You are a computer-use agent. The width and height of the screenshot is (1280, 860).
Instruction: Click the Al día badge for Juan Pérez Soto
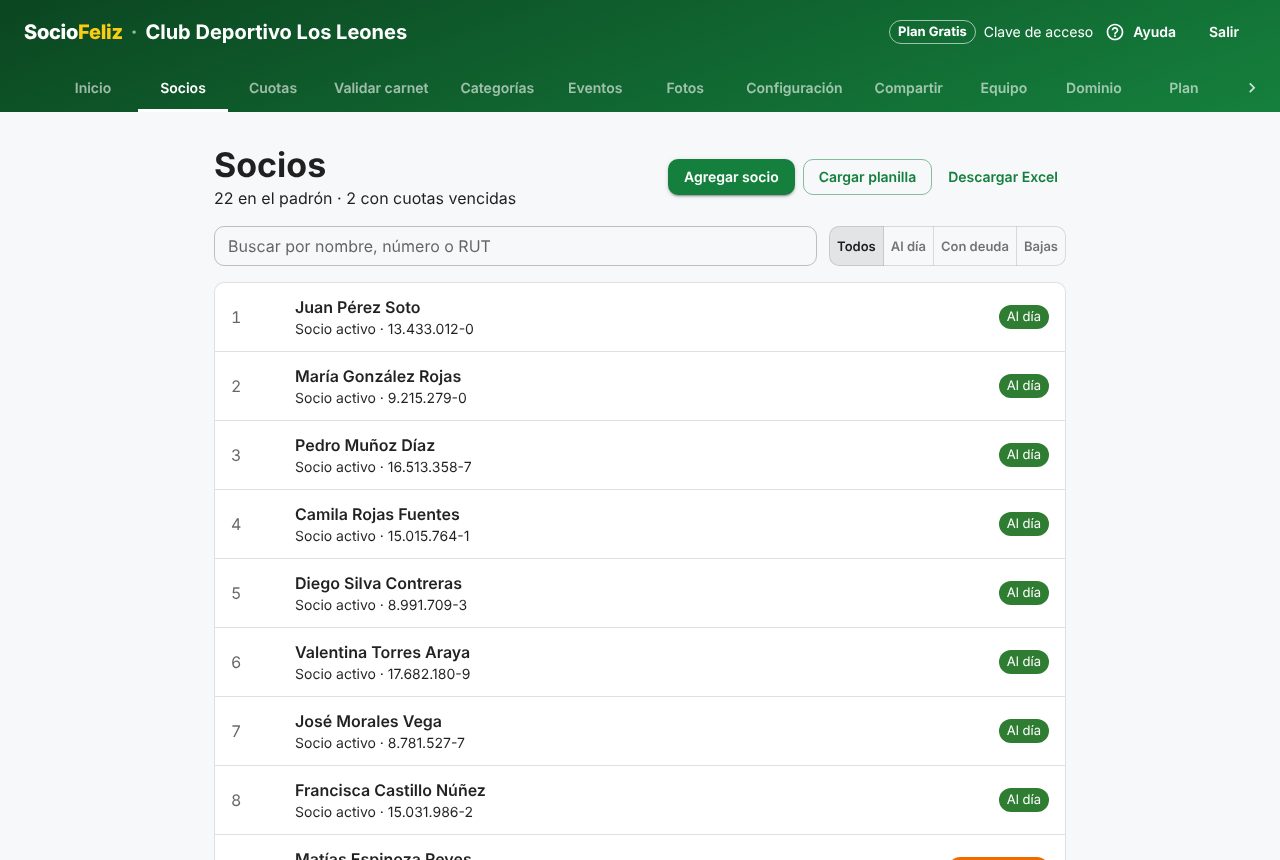point(1024,317)
